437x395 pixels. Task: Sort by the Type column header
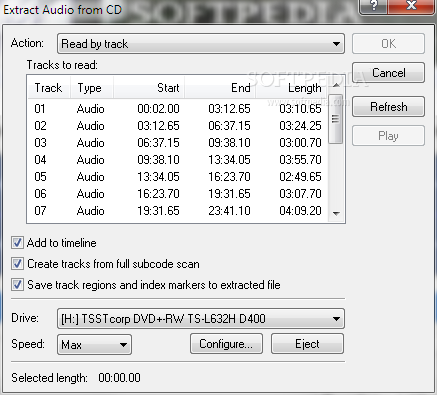tap(92, 88)
